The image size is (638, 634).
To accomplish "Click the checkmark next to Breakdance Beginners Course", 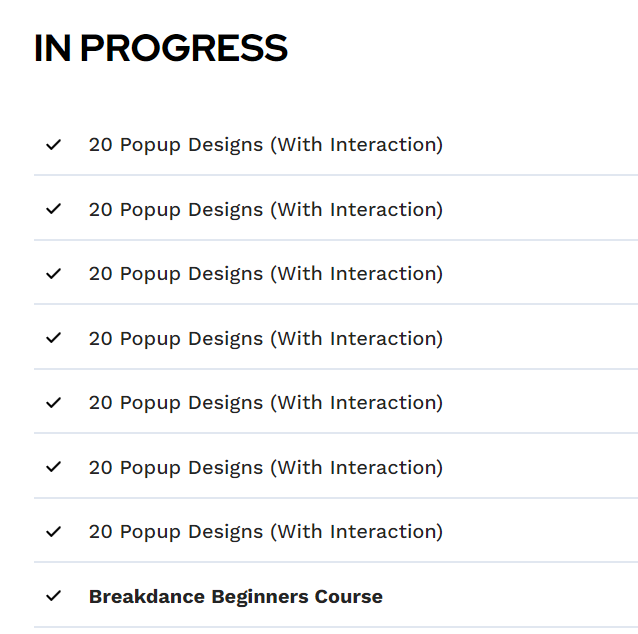I will [54, 596].
